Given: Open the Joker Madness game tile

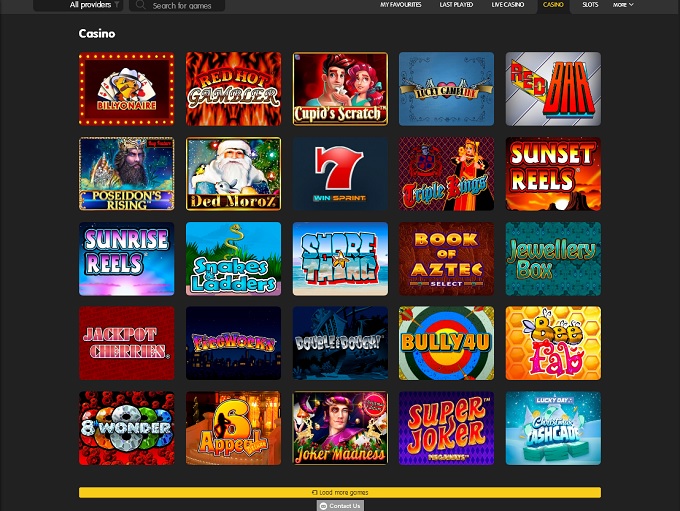Looking at the screenshot, I should 340,428.
